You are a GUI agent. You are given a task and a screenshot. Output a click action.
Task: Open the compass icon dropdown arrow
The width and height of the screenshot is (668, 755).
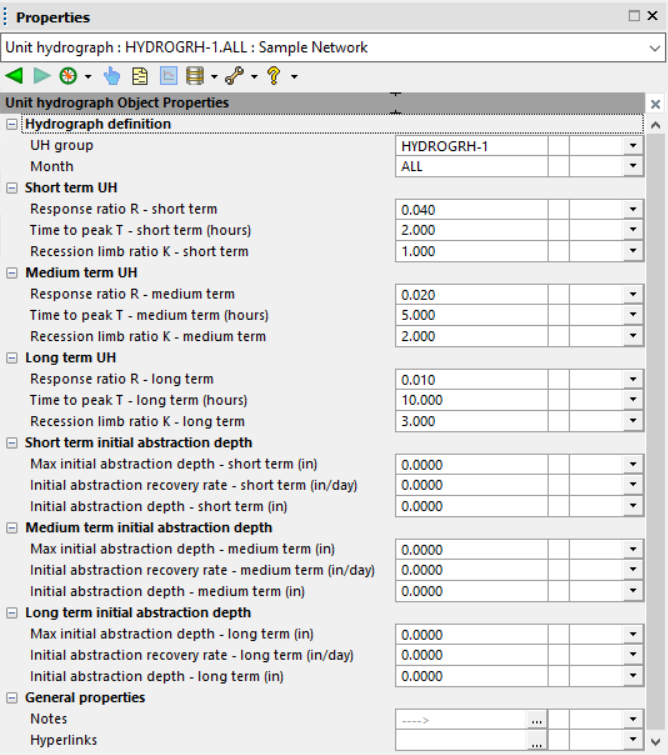point(88,77)
